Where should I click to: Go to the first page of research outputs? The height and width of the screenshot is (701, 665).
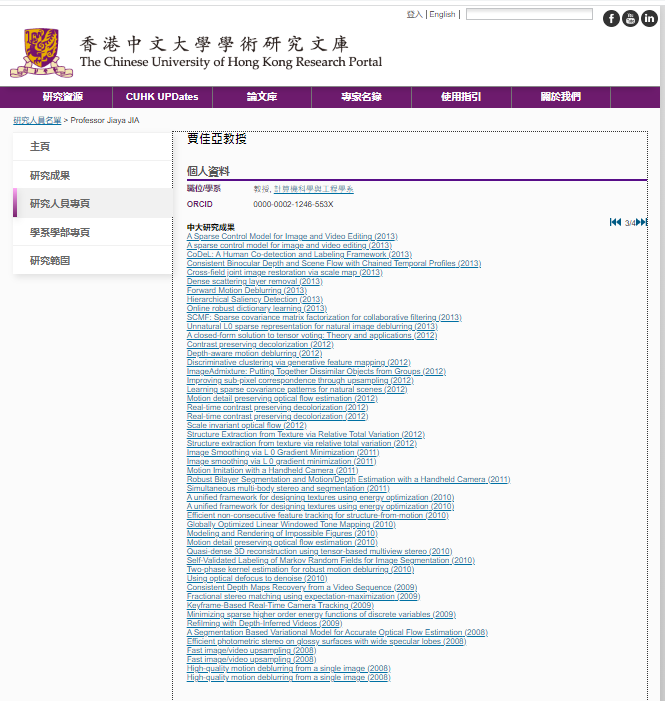click(613, 222)
